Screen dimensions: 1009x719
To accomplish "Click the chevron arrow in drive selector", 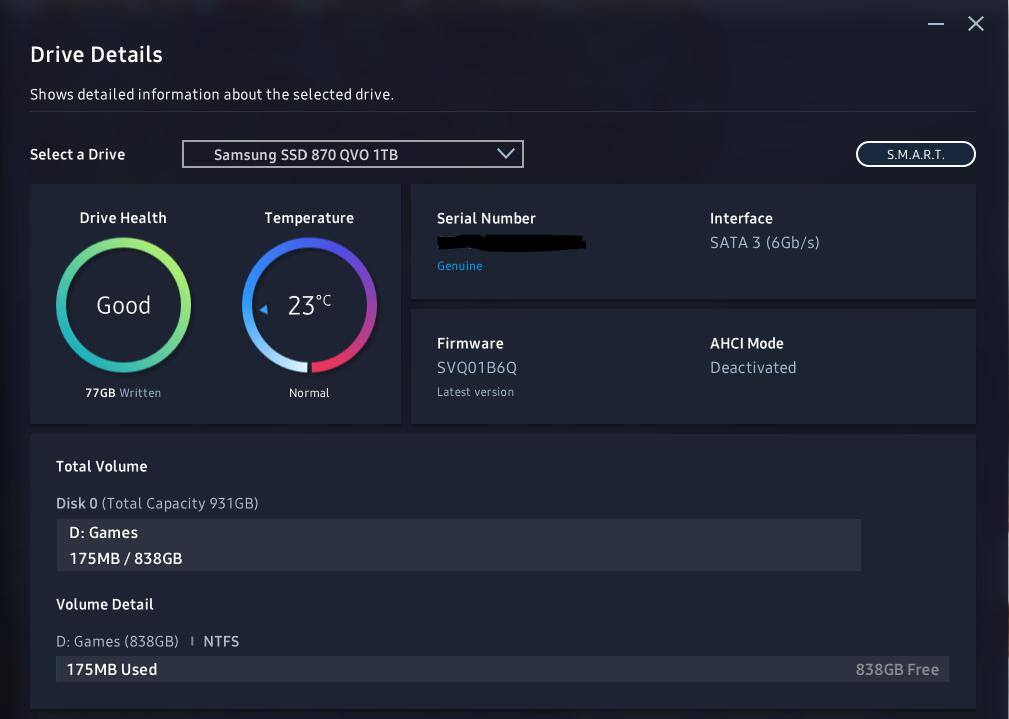I will (506, 154).
